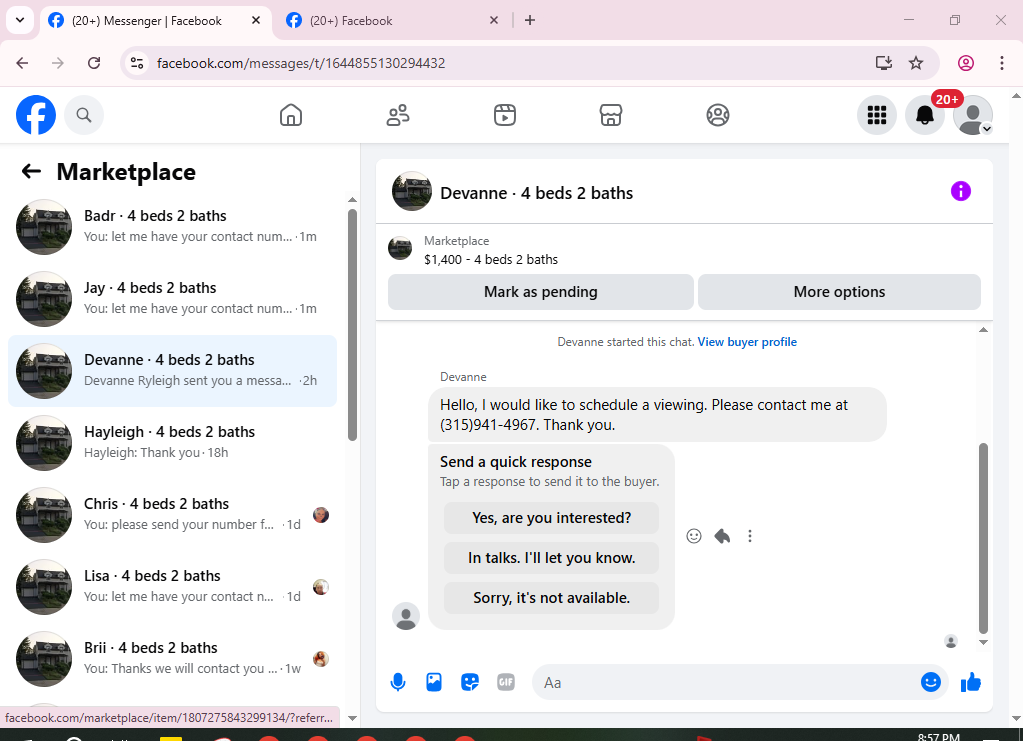Send 'Sorry, it's not available.' response

point(551,597)
